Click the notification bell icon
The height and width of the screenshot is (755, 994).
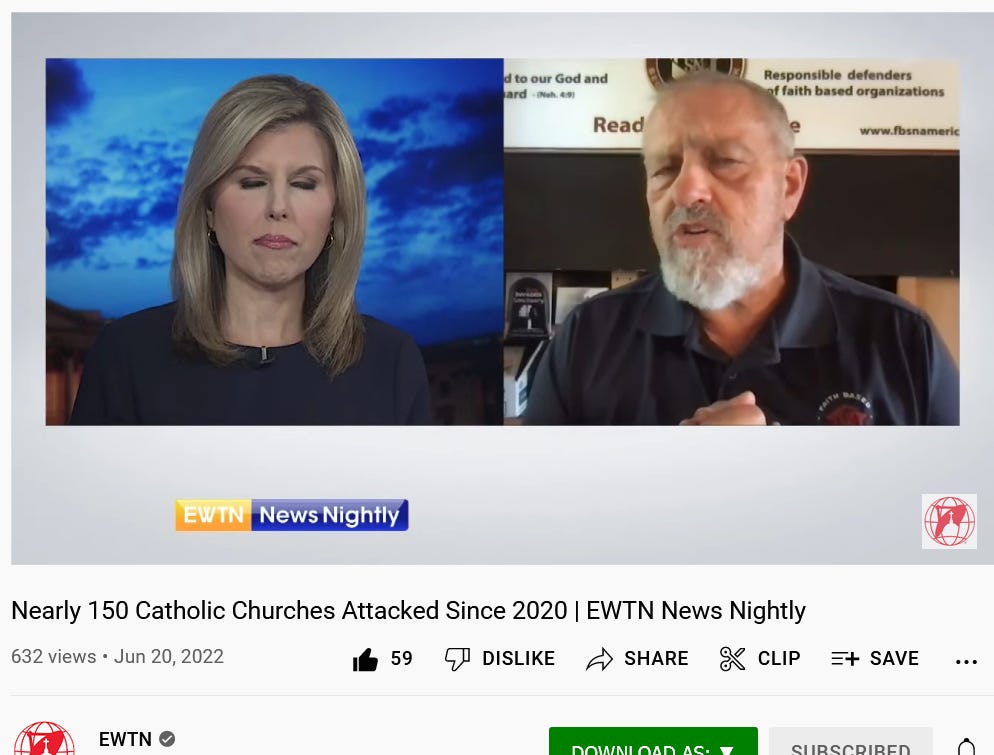point(966,747)
